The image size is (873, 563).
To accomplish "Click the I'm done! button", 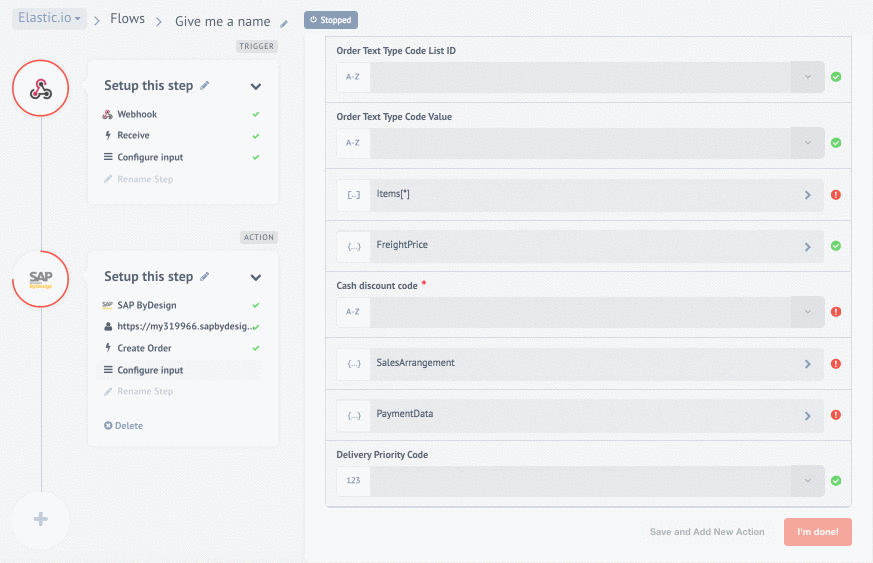I will (x=817, y=532).
